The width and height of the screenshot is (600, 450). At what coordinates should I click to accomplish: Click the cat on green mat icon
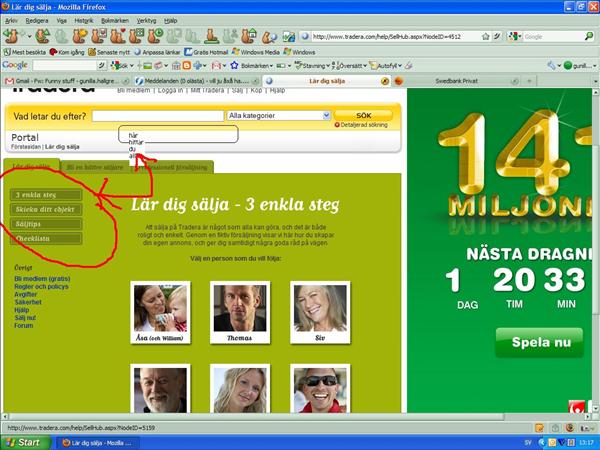[211, 36]
